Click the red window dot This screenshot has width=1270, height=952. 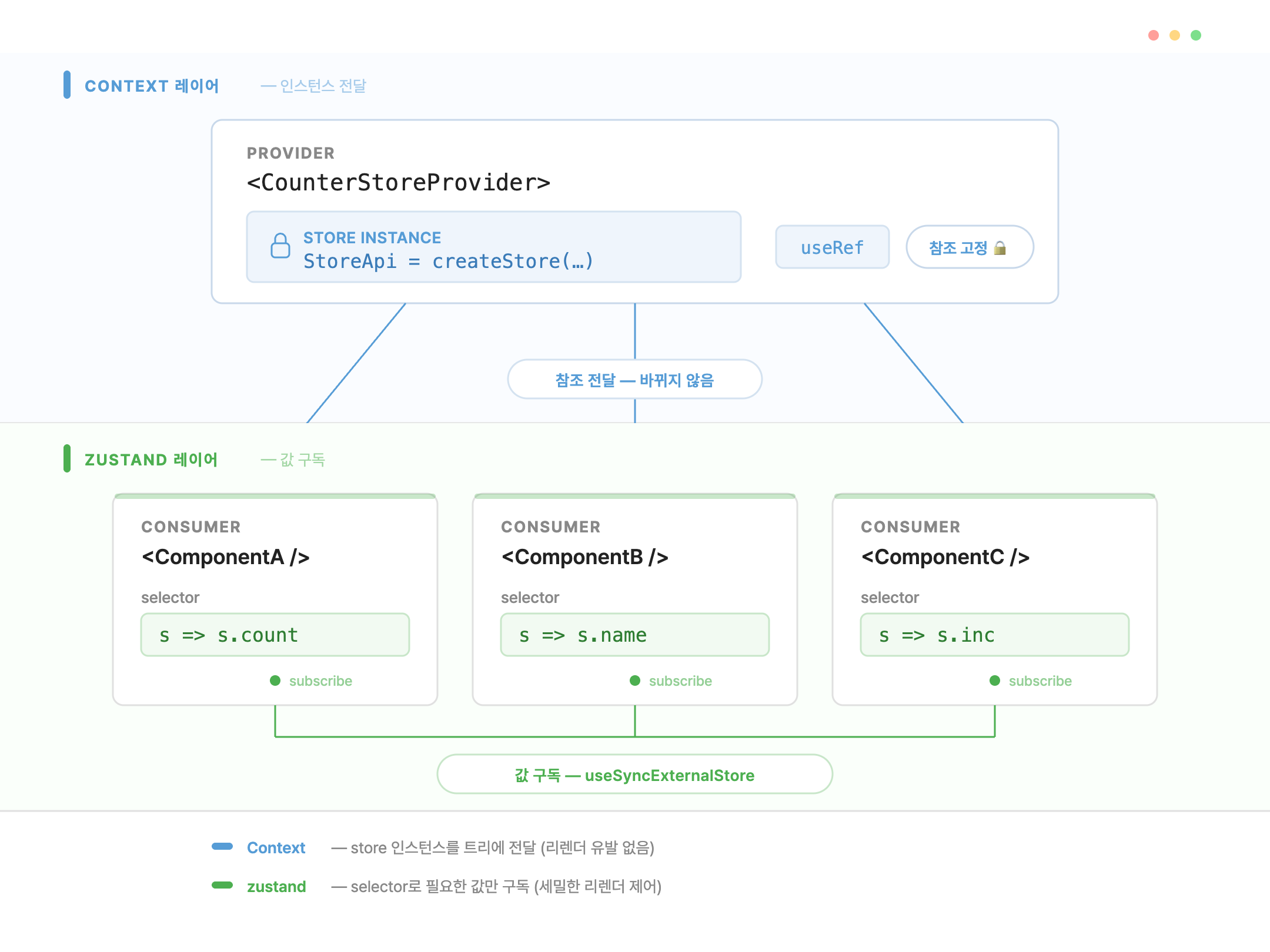click(1154, 35)
